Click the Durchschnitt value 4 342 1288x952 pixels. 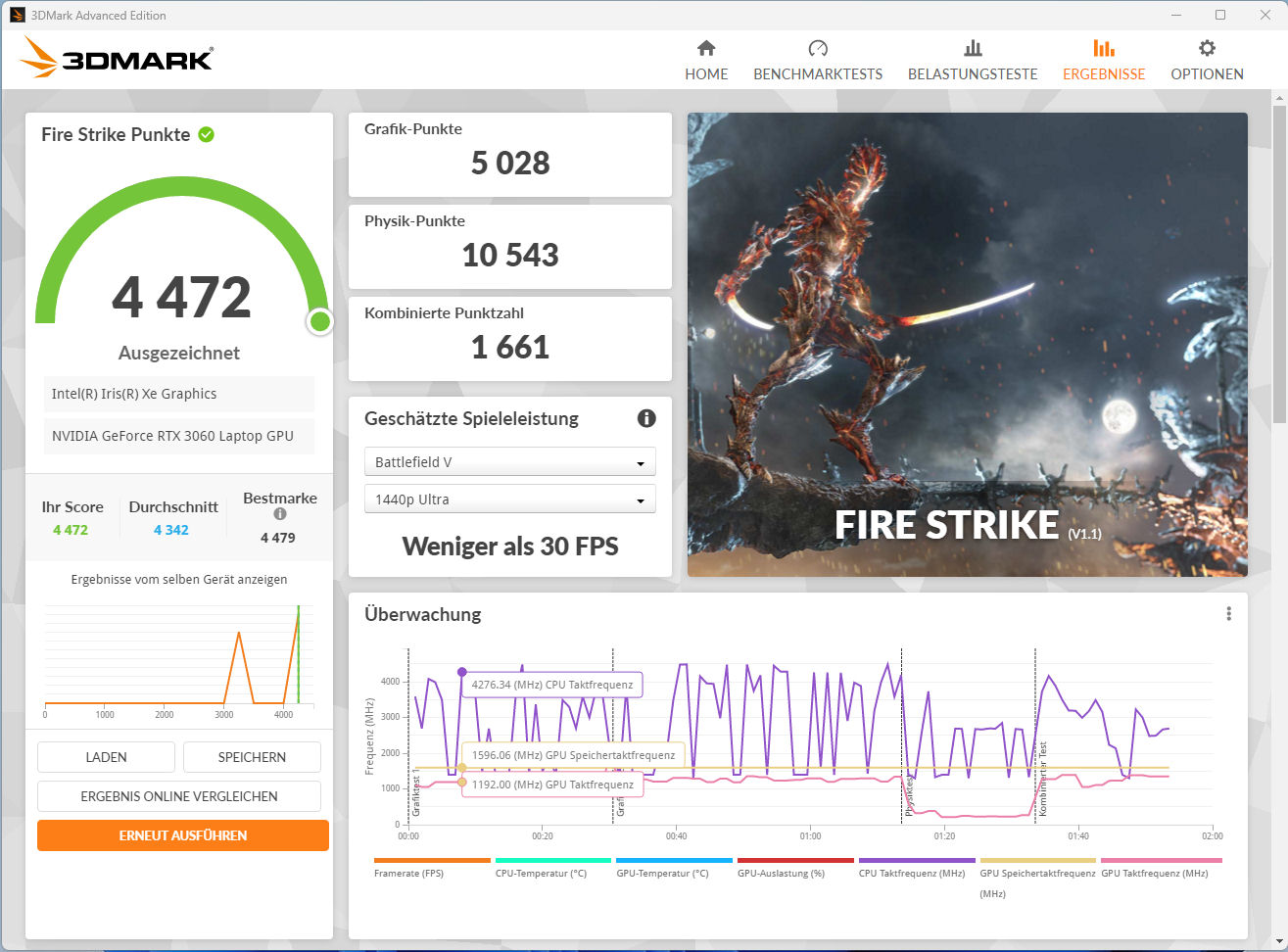pos(171,530)
